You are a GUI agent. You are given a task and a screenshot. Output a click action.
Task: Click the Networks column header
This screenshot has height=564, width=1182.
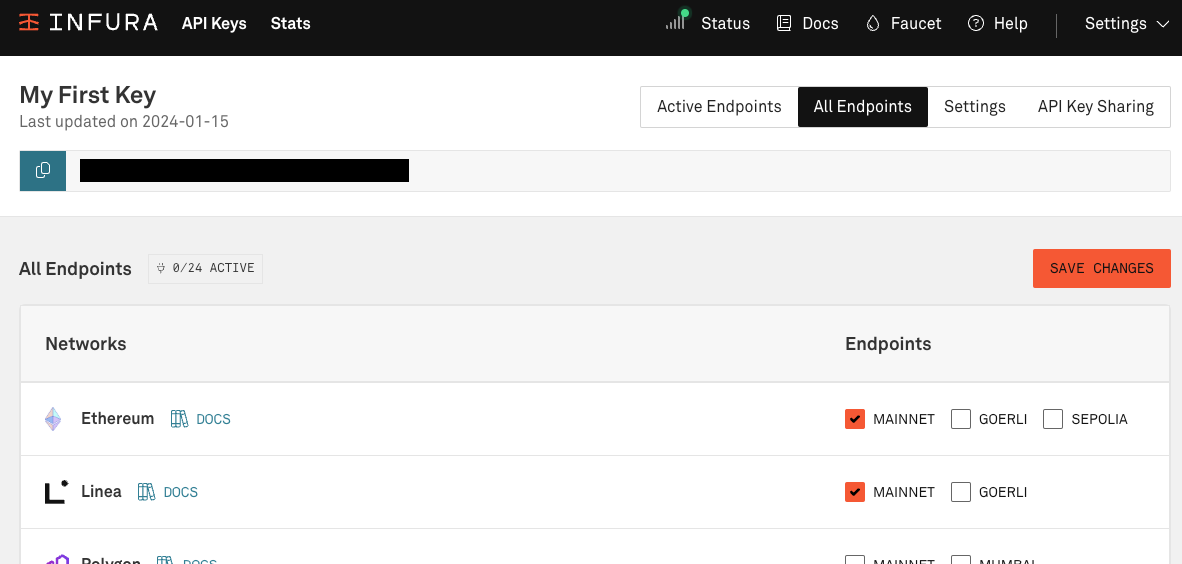(x=86, y=344)
